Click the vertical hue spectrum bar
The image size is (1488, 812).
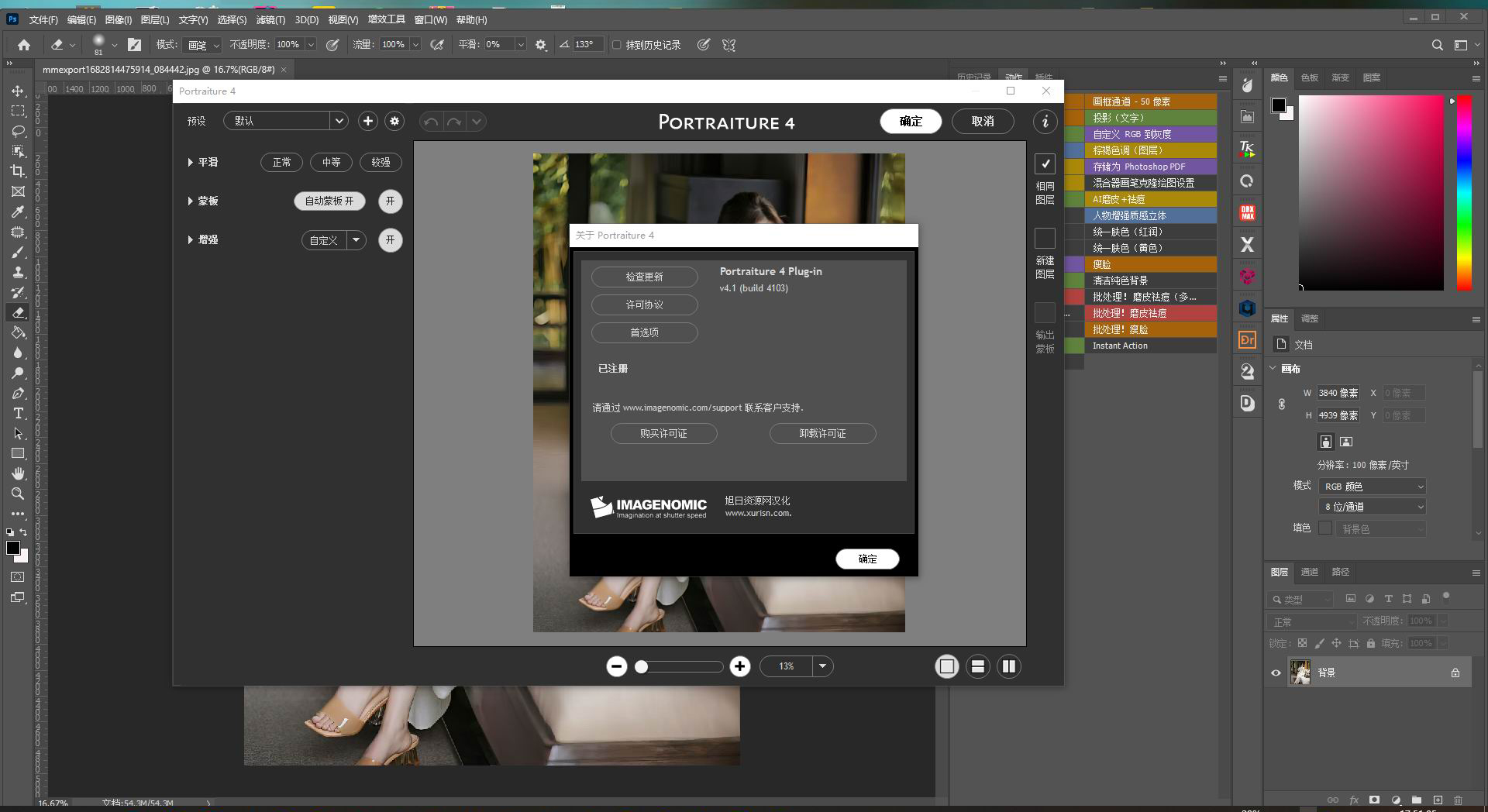(1464, 193)
